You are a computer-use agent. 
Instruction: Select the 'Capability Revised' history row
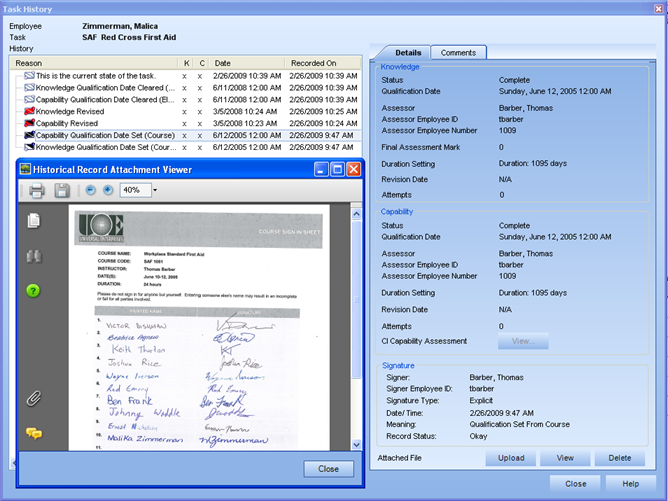point(186,123)
